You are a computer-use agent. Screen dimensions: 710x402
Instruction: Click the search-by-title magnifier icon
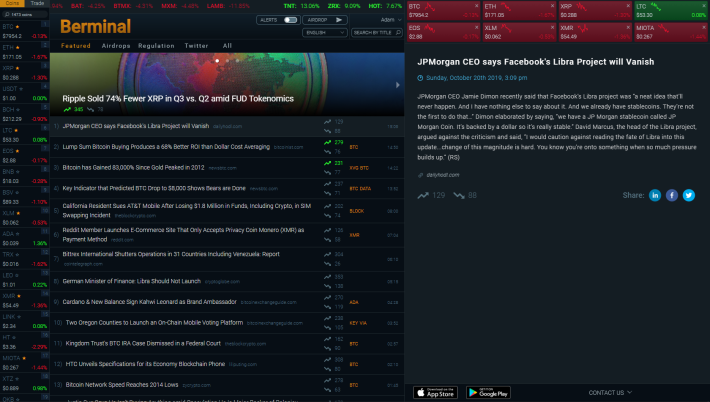398,33
